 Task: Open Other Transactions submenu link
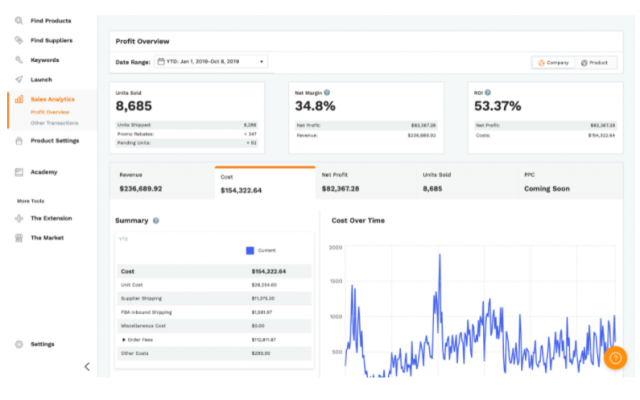pyautogui.click(x=54, y=123)
